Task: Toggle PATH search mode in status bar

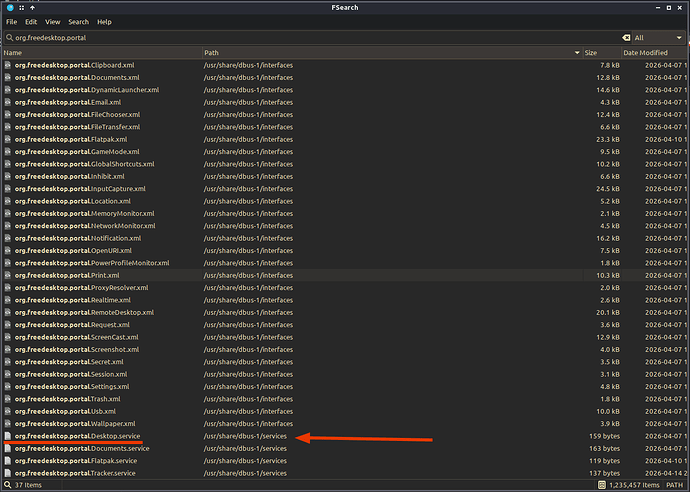Action: coord(674,485)
